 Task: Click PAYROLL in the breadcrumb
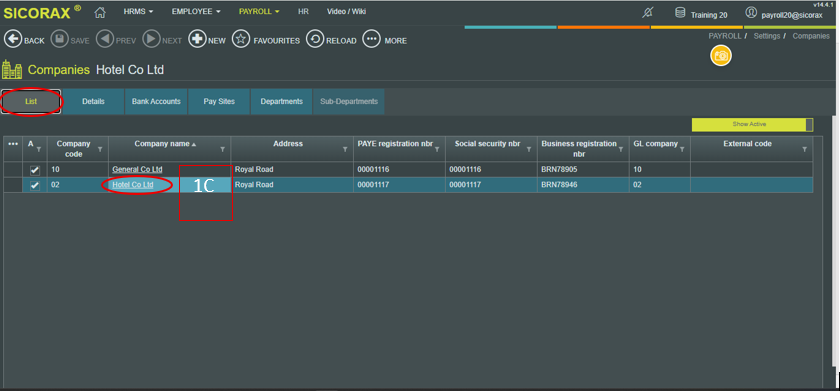point(725,36)
